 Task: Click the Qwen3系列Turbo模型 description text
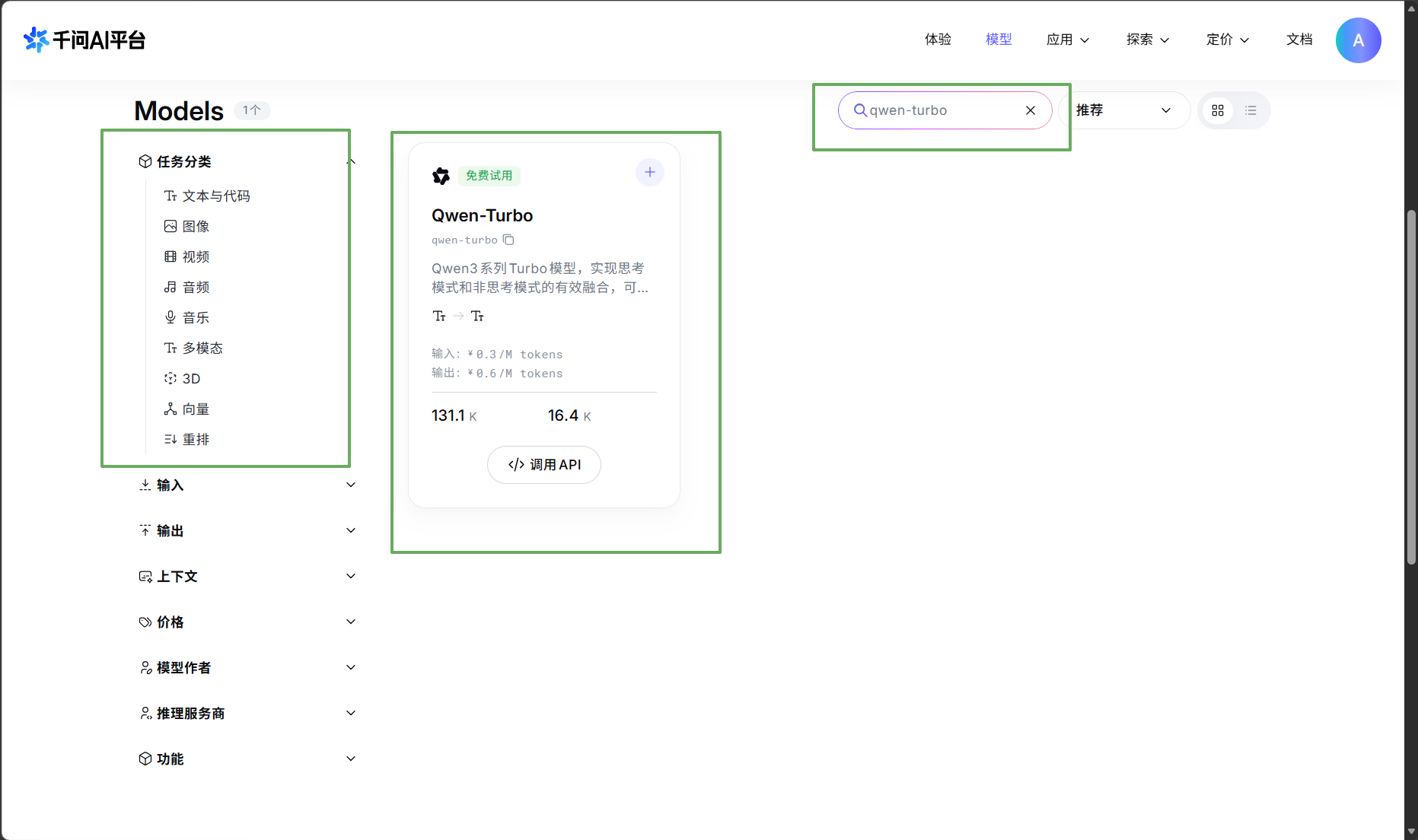540,278
